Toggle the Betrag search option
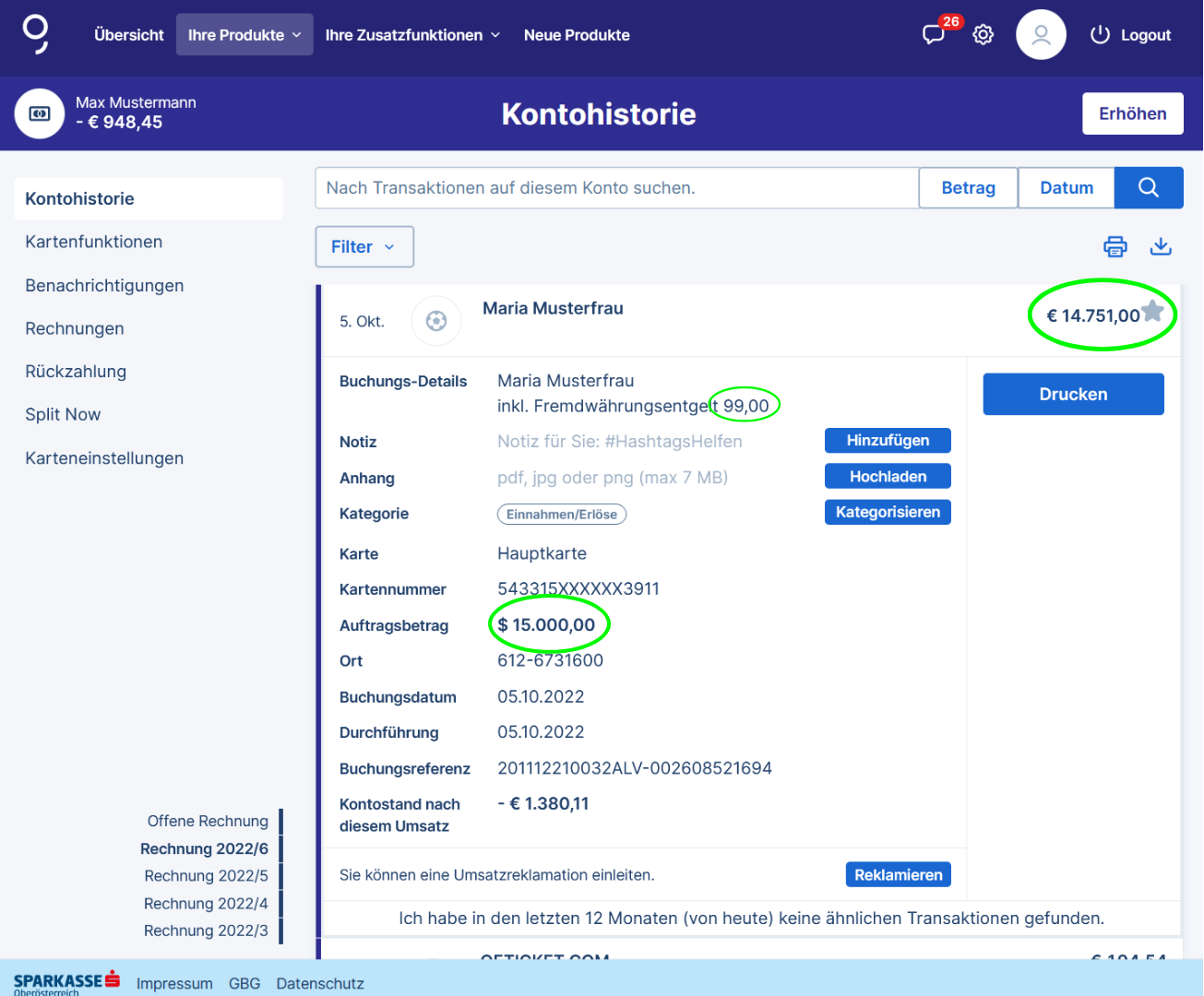Image resolution: width=1204 pixels, height=996 pixels. [x=968, y=188]
